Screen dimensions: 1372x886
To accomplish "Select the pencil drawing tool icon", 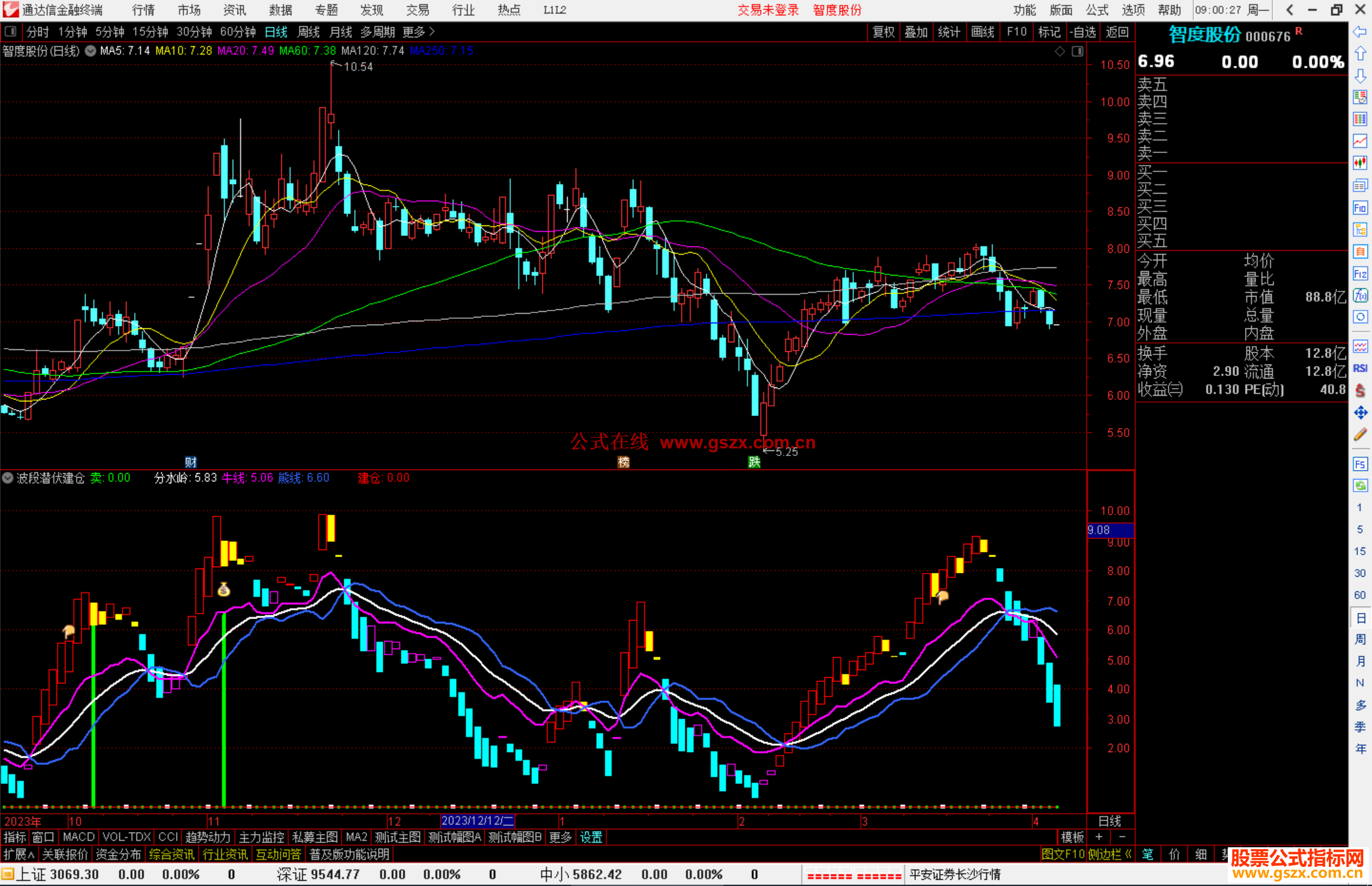I will pyautogui.click(x=1360, y=435).
